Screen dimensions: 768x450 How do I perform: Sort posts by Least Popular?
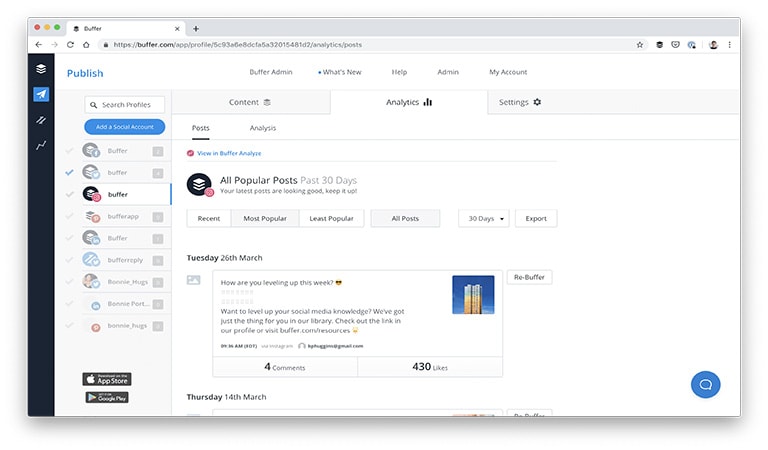332,218
